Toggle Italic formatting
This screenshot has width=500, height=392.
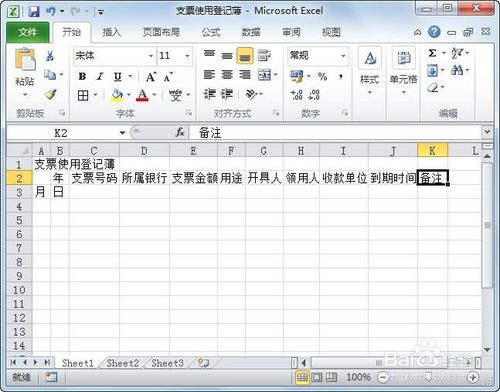click(x=100, y=76)
